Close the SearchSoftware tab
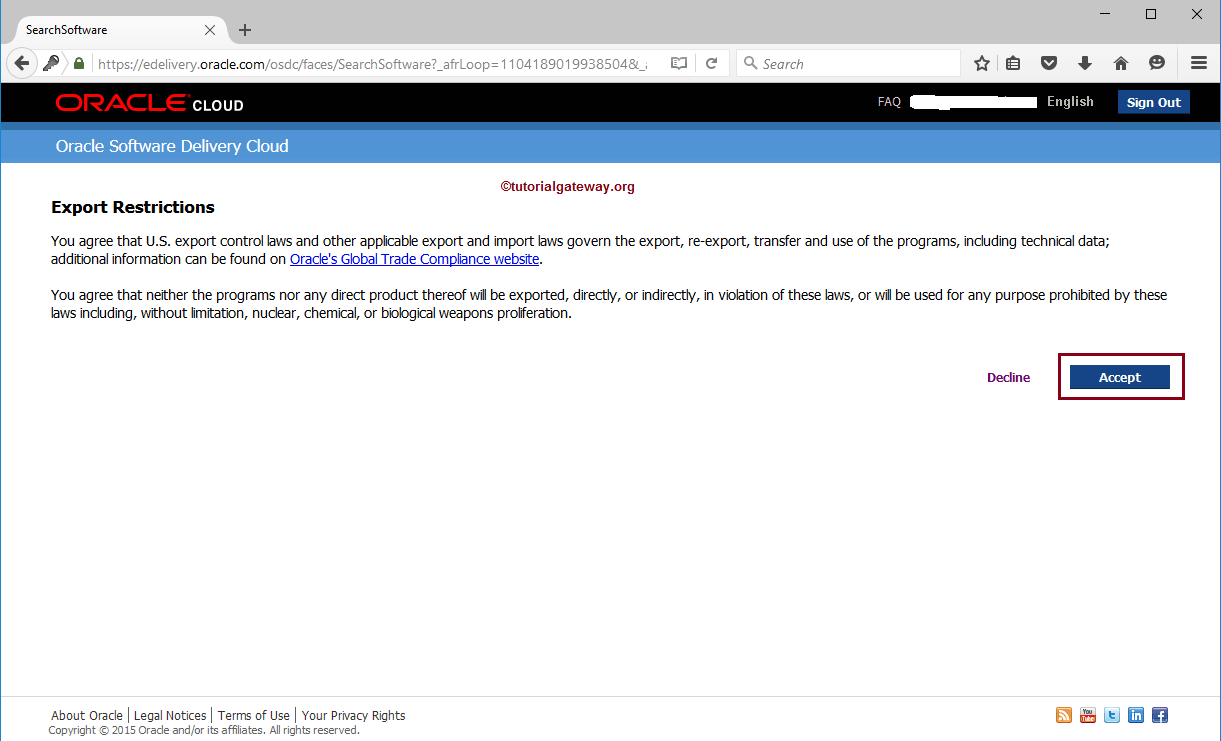 click(x=210, y=30)
